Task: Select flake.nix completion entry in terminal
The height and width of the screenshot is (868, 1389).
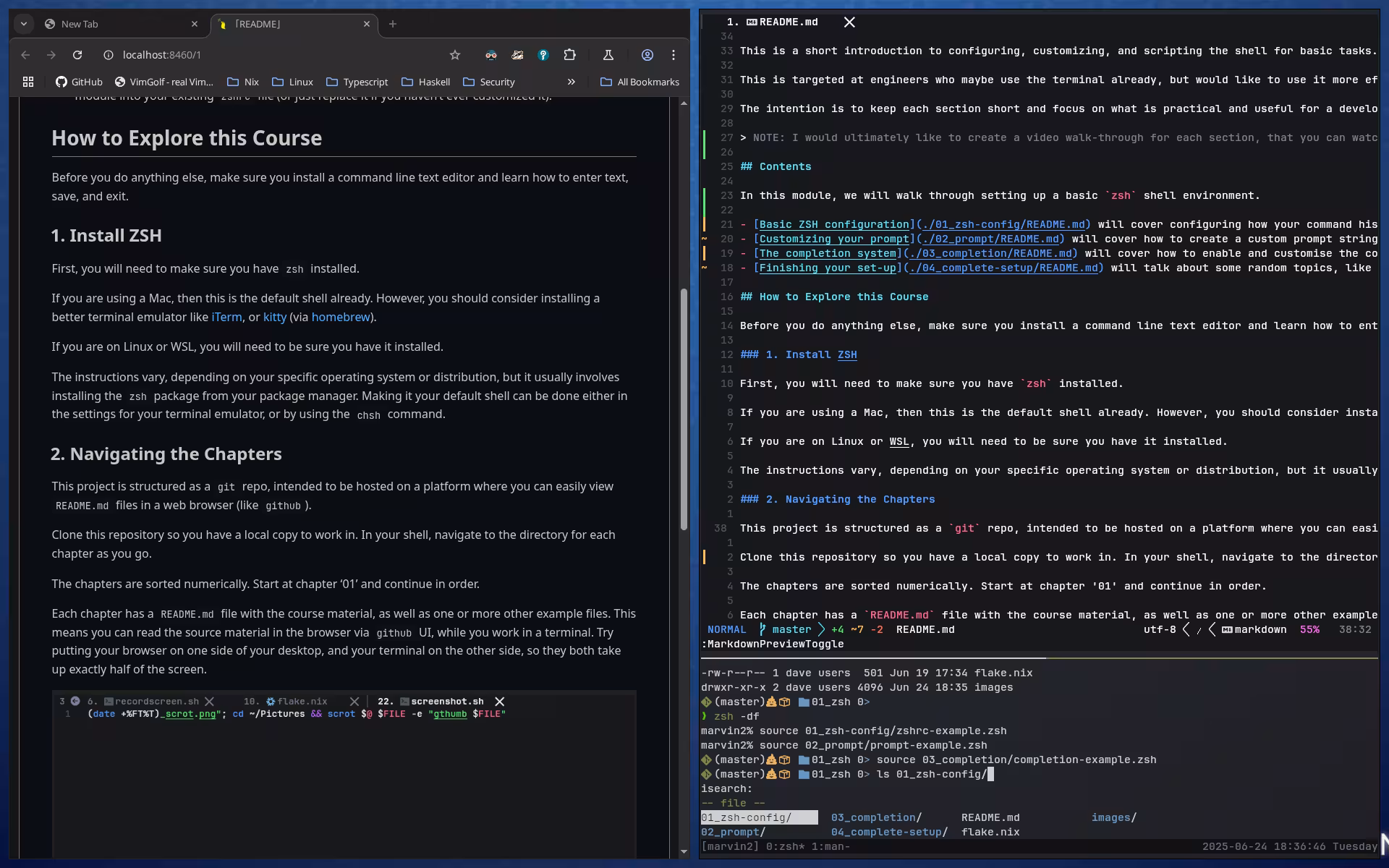Action: click(x=990, y=832)
